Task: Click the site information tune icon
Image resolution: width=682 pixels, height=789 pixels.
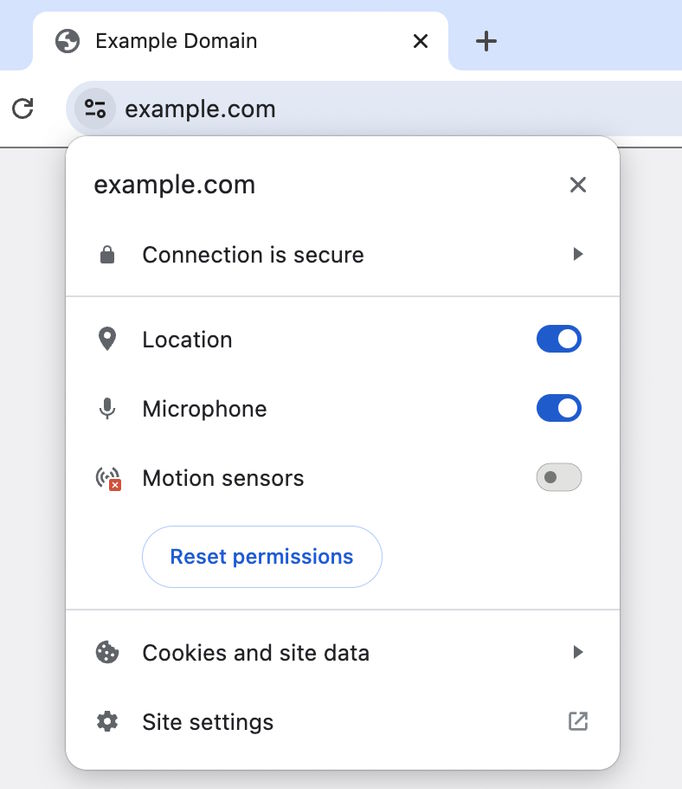Action: pyautogui.click(x=95, y=109)
